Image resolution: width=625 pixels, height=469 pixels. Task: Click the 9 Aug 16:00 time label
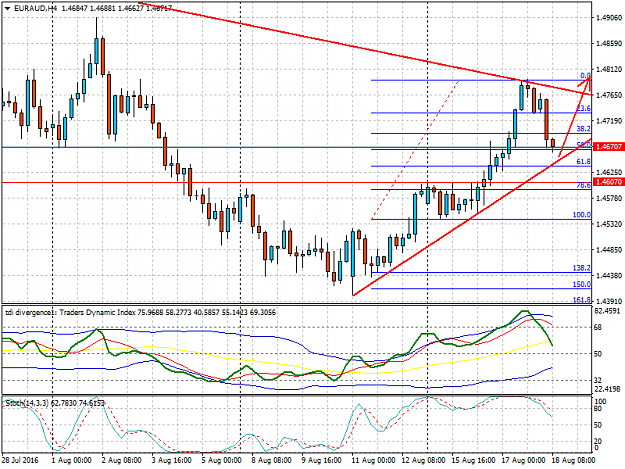[x=321, y=460]
